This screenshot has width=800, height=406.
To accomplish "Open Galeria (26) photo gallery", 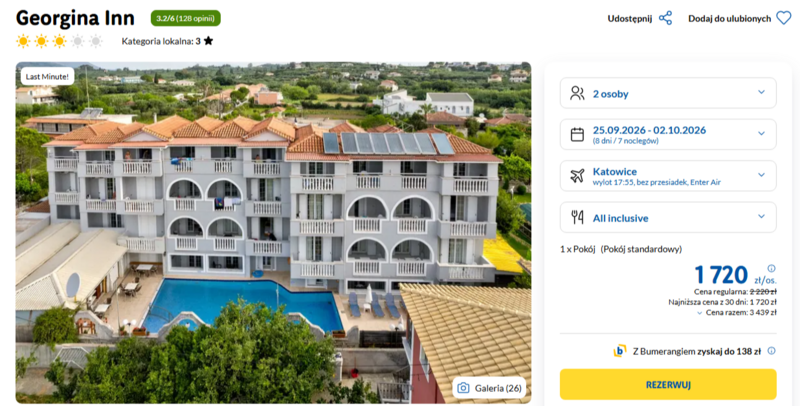I will 490,388.
